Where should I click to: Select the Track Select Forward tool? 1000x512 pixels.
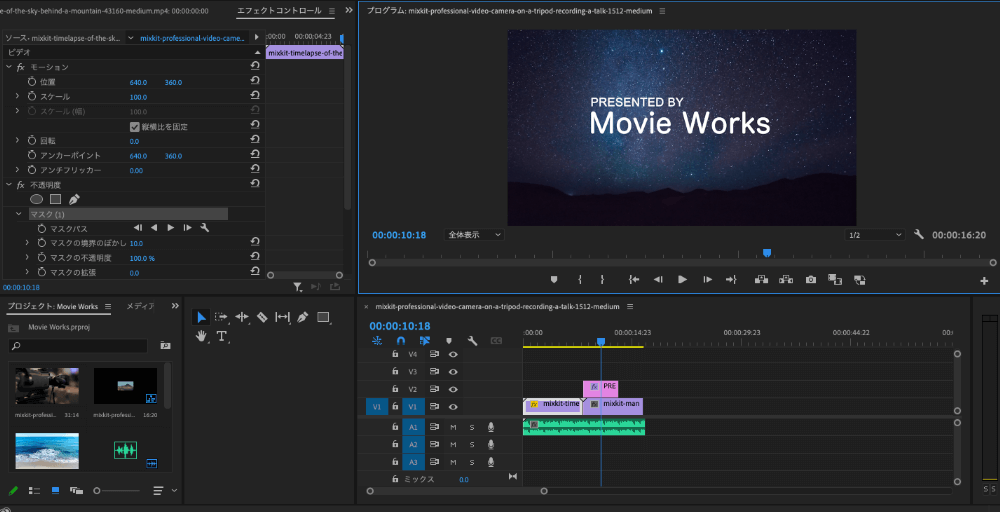[x=221, y=317]
